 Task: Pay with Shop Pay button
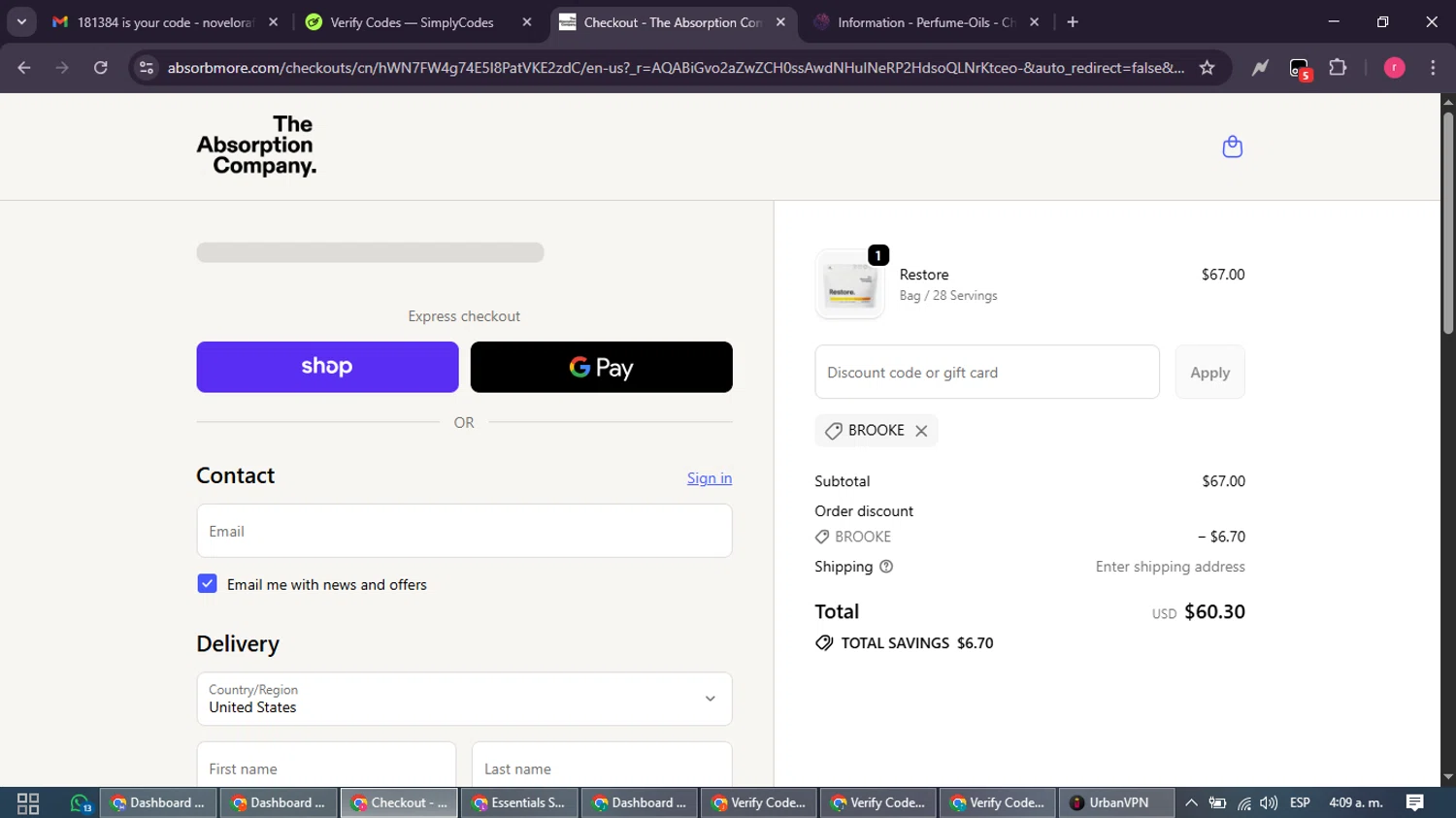click(x=327, y=367)
